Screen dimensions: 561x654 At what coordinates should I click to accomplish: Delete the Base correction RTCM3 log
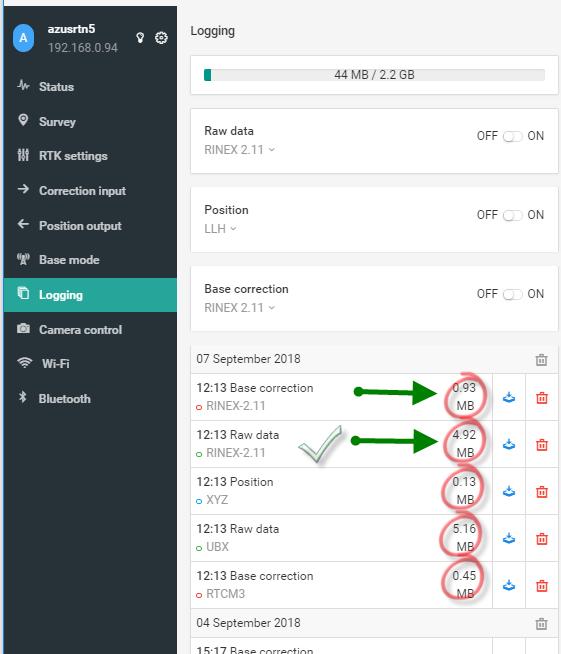(542, 586)
